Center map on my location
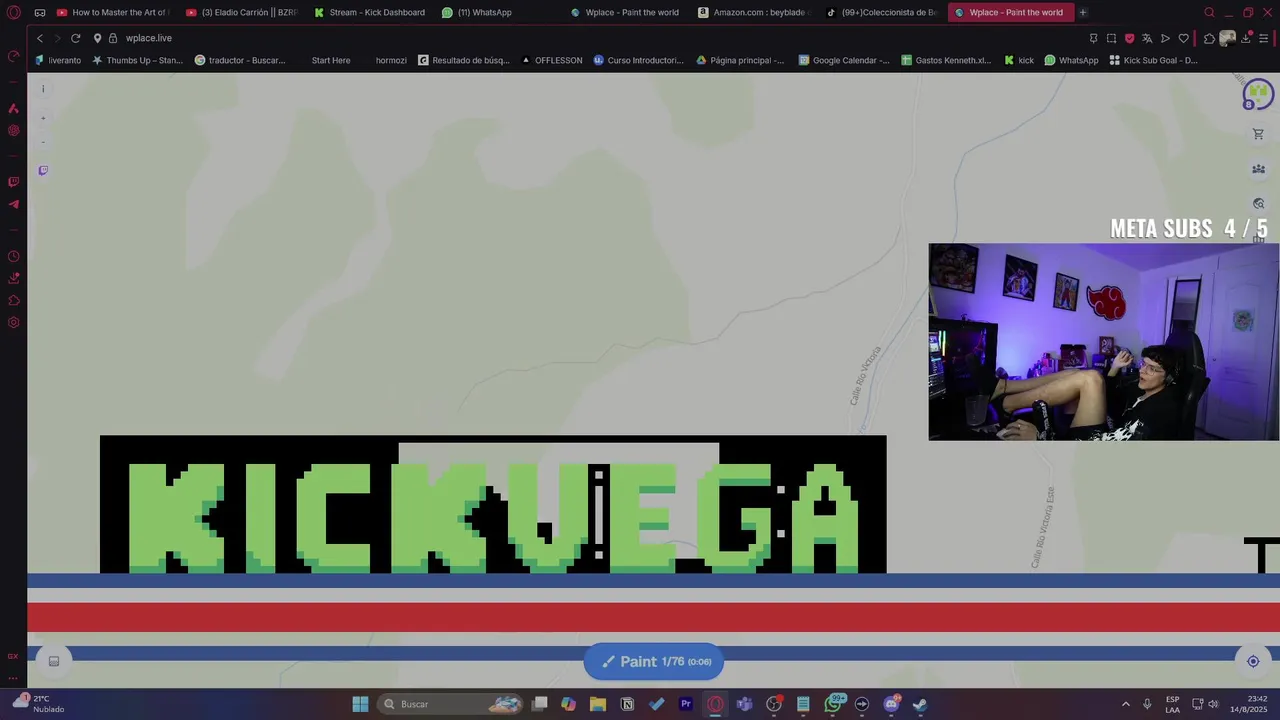Screen dimensions: 1280x720 point(1253,661)
